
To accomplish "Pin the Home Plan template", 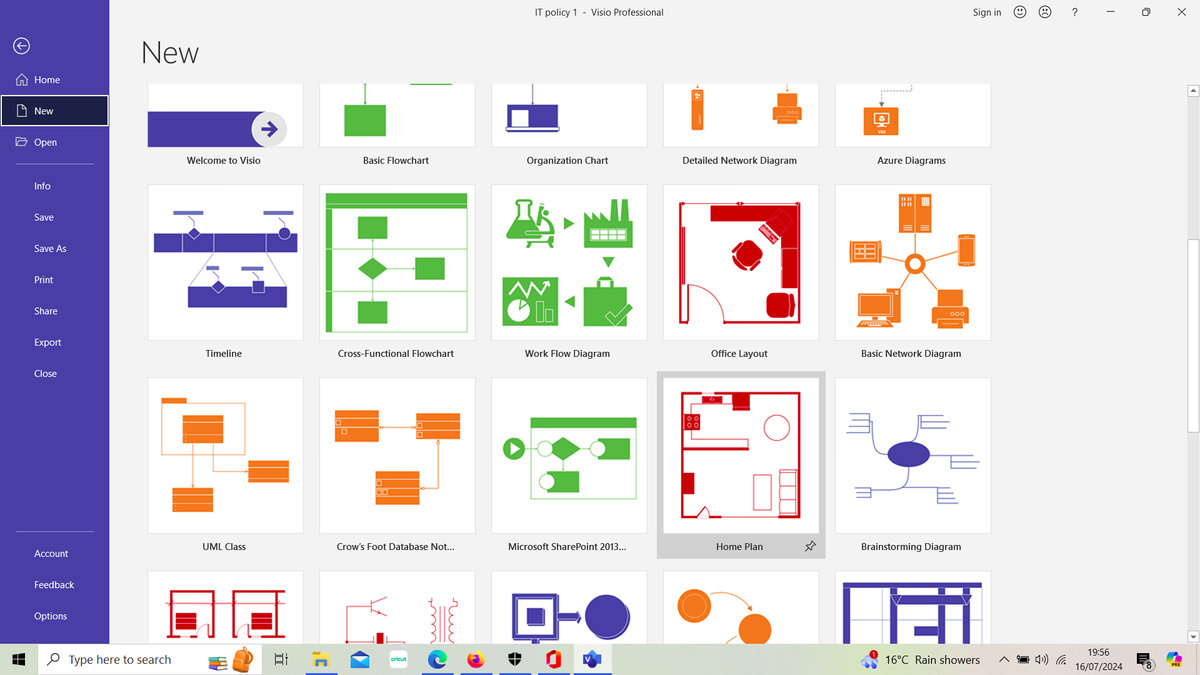I will pos(810,546).
